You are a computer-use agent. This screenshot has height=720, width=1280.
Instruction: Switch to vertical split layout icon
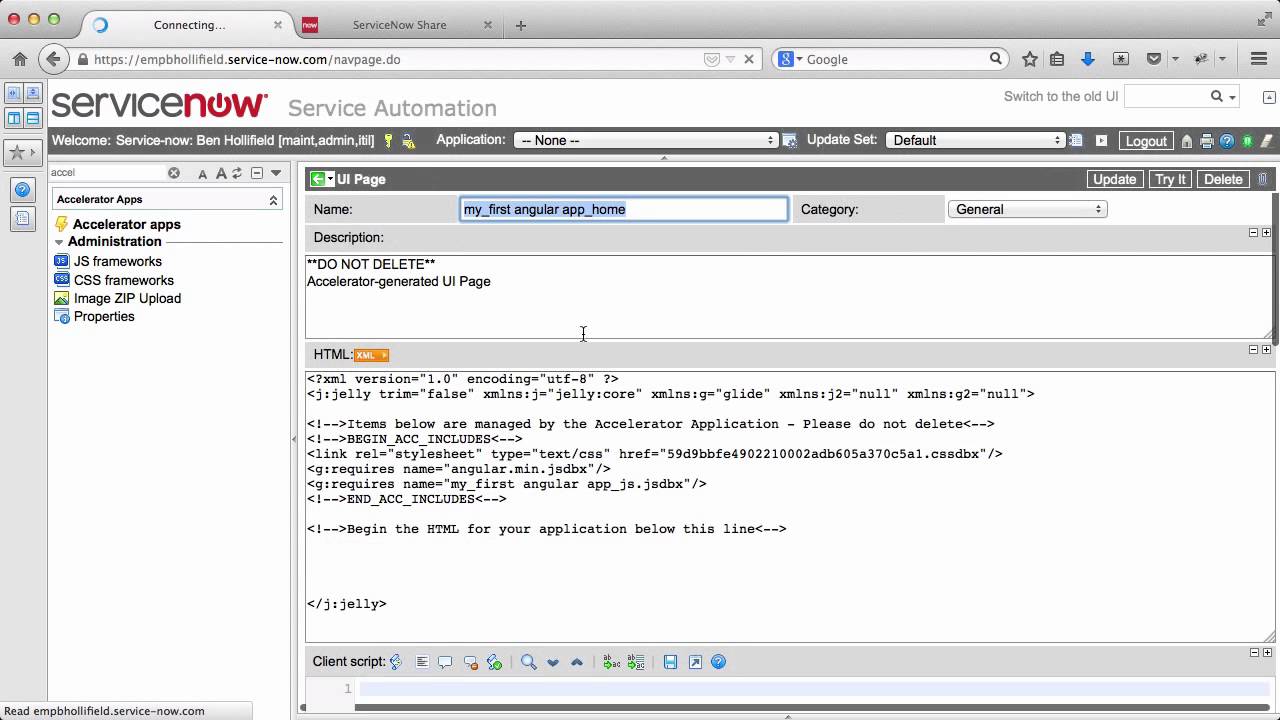point(14,118)
